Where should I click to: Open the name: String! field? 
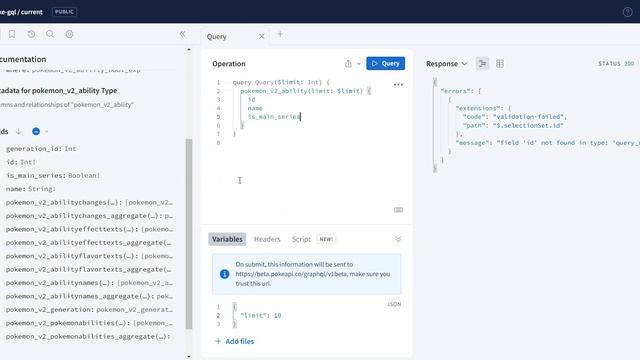pos(31,189)
